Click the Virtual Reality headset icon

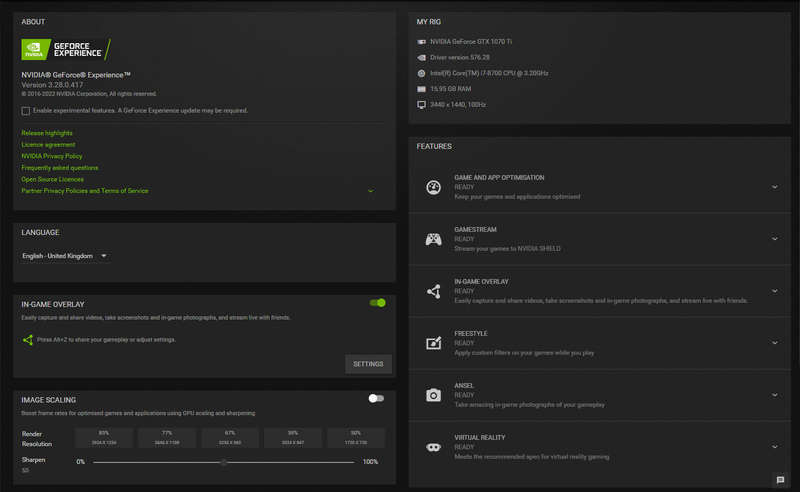(434, 447)
